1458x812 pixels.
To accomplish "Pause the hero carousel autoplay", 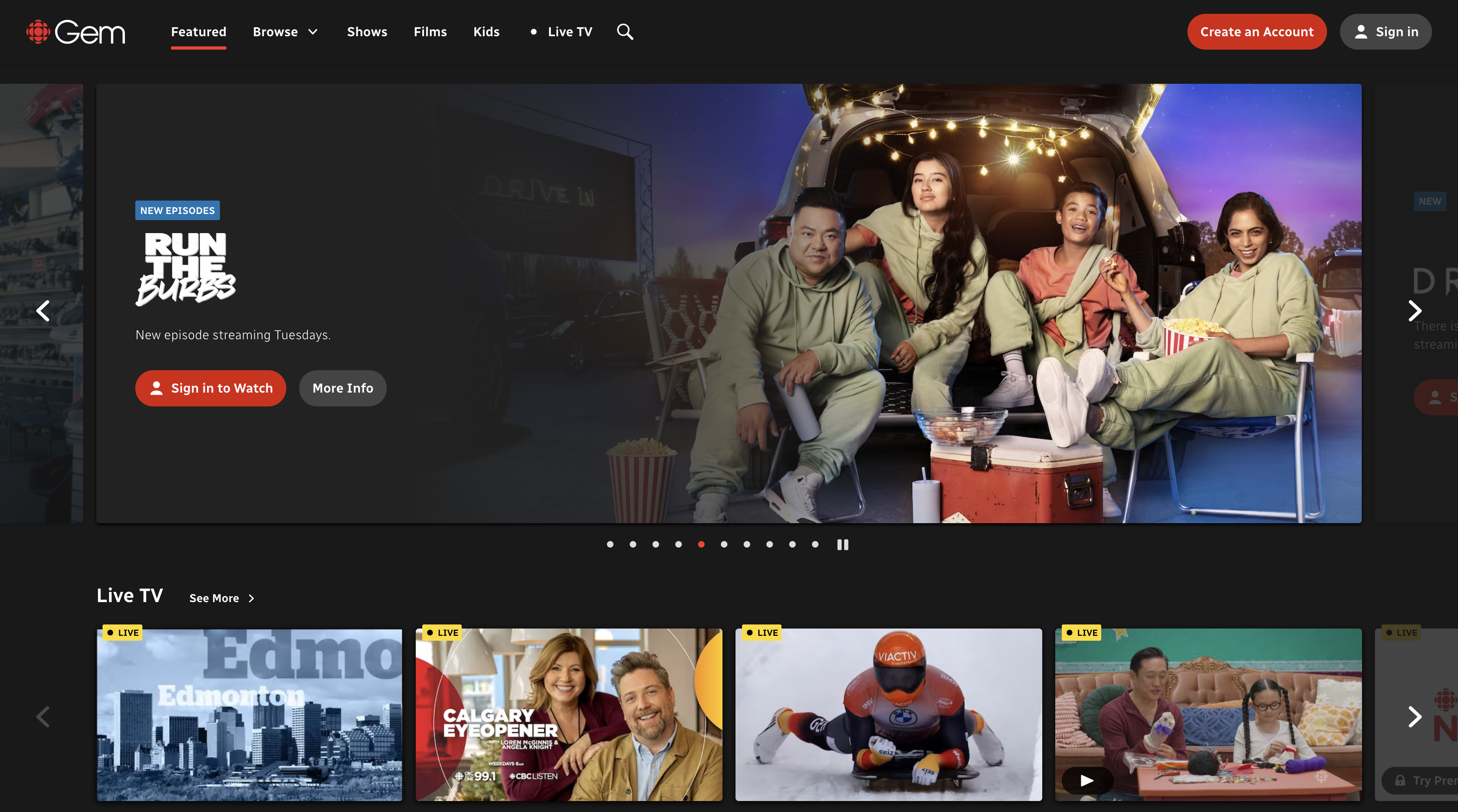I will point(843,544).
